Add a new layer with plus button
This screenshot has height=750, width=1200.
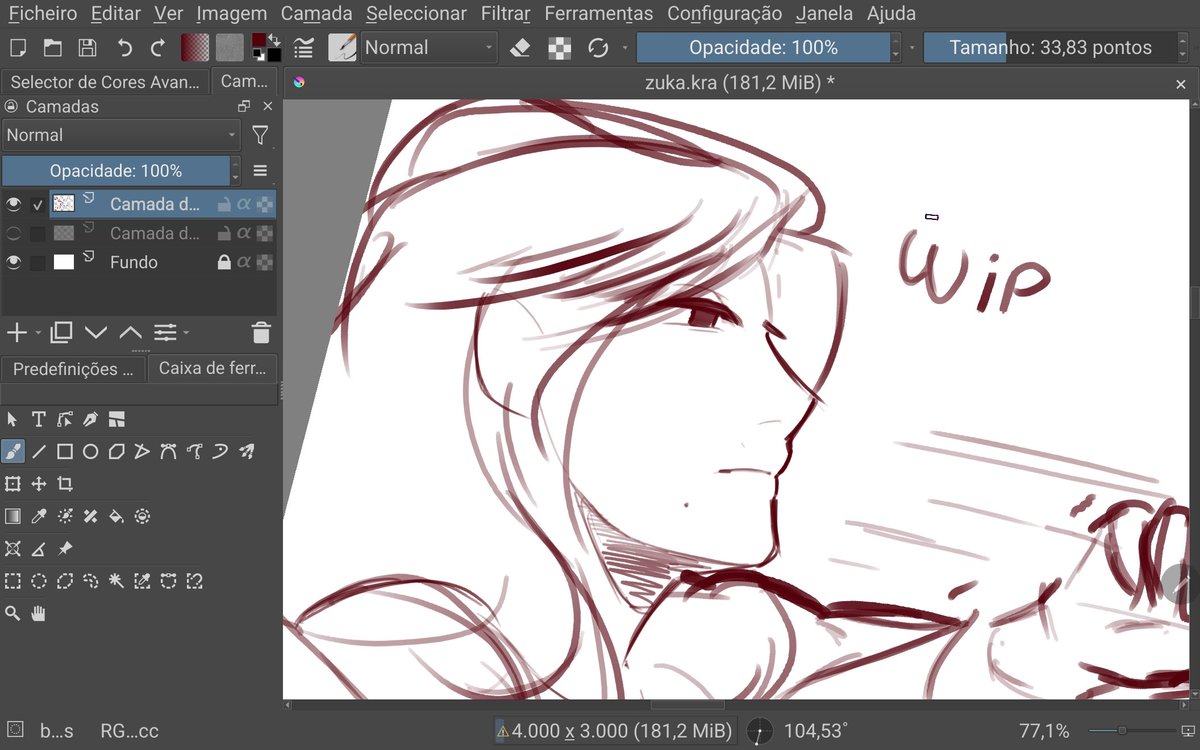16,332
